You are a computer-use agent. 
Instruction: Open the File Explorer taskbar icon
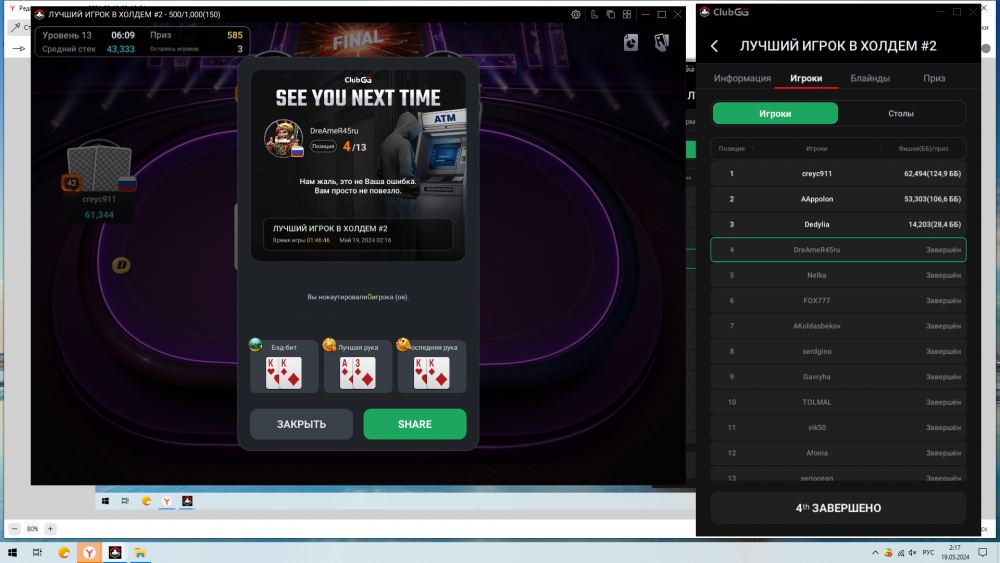point(140,553)
